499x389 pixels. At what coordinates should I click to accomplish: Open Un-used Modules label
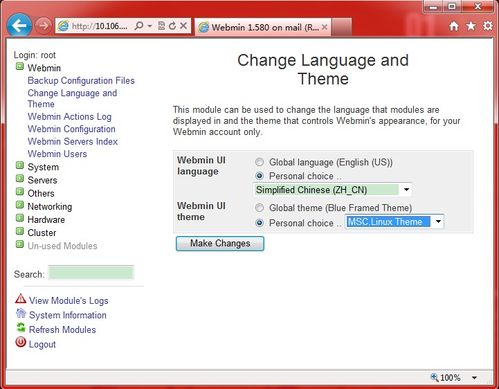tap(62, 246)
